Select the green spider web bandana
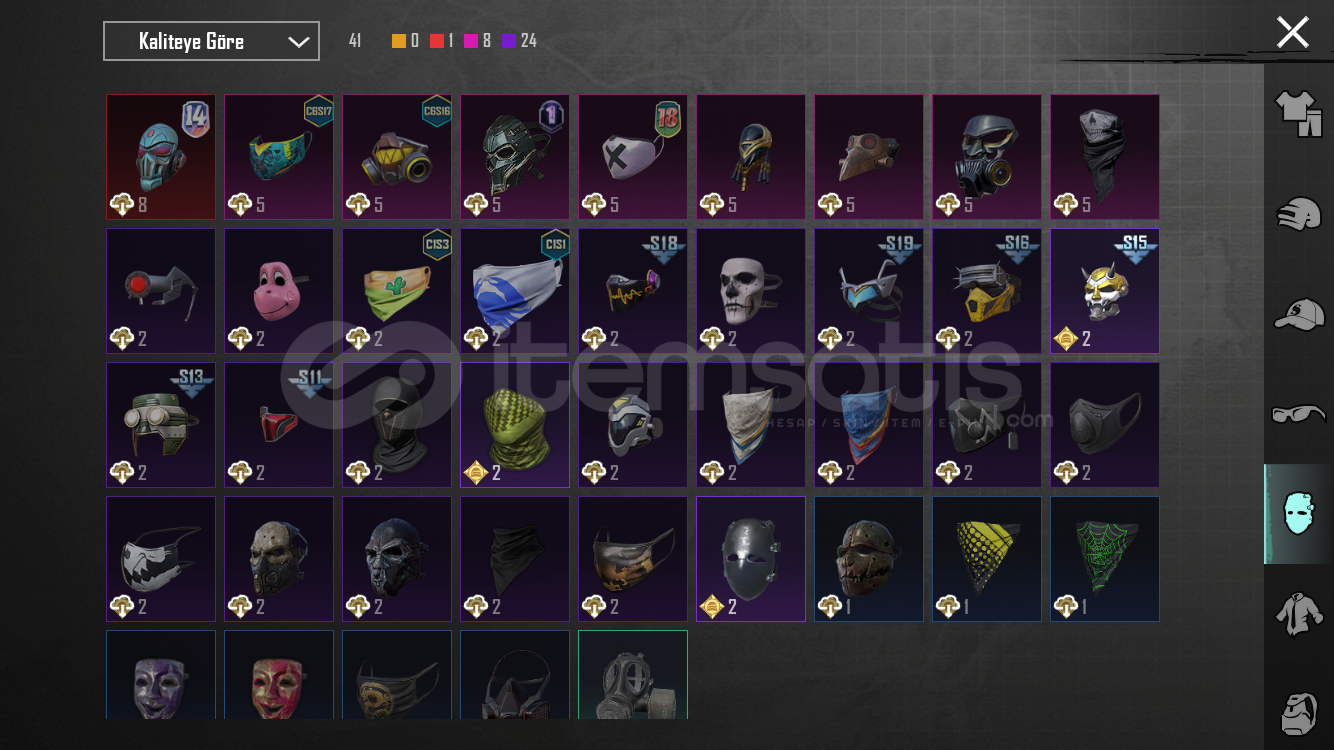The width and height of the screenshot is (1334, 750). click(x=1105, y=559)
